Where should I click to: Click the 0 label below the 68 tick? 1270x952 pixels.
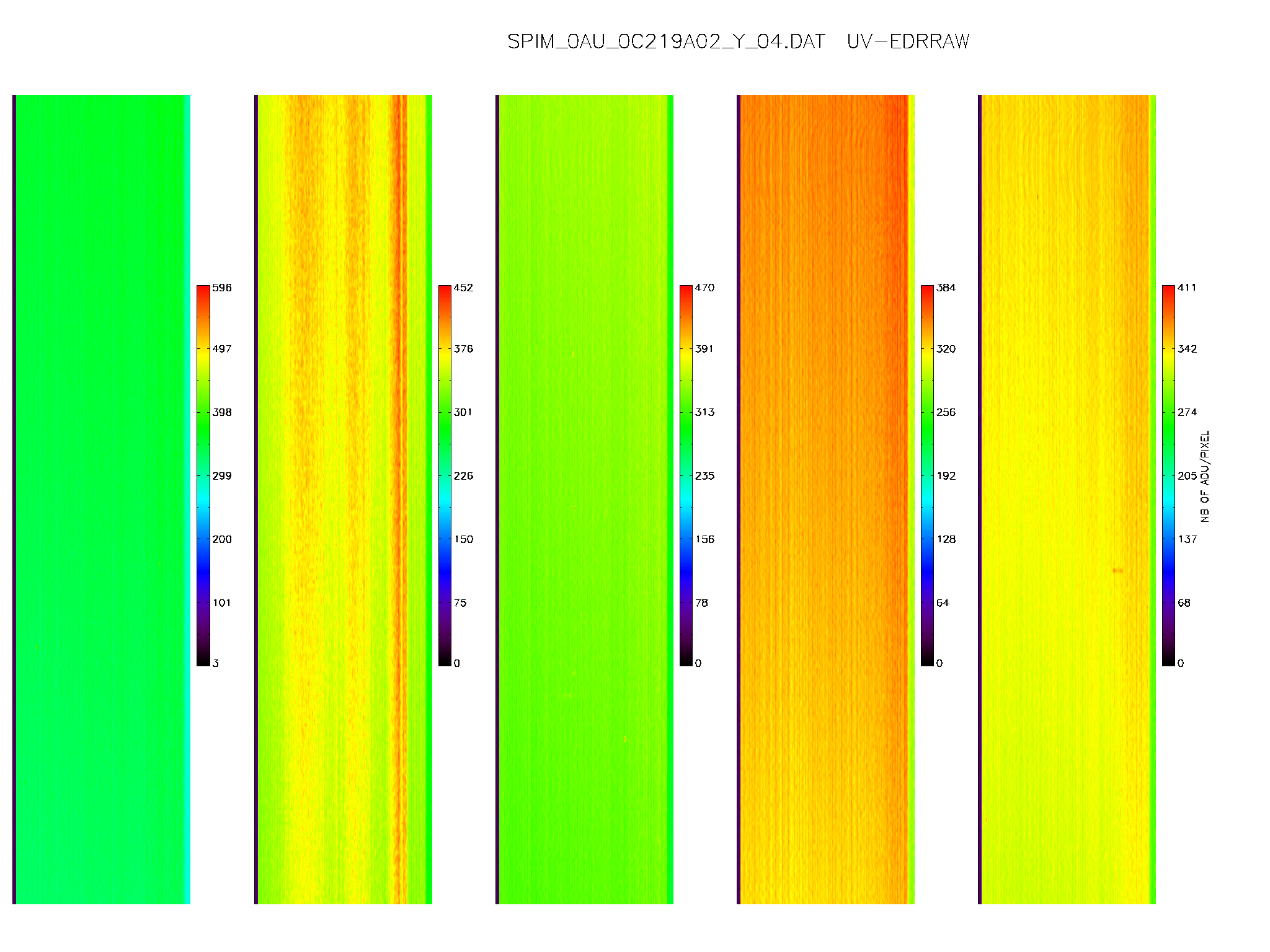tap(1181, 663)
